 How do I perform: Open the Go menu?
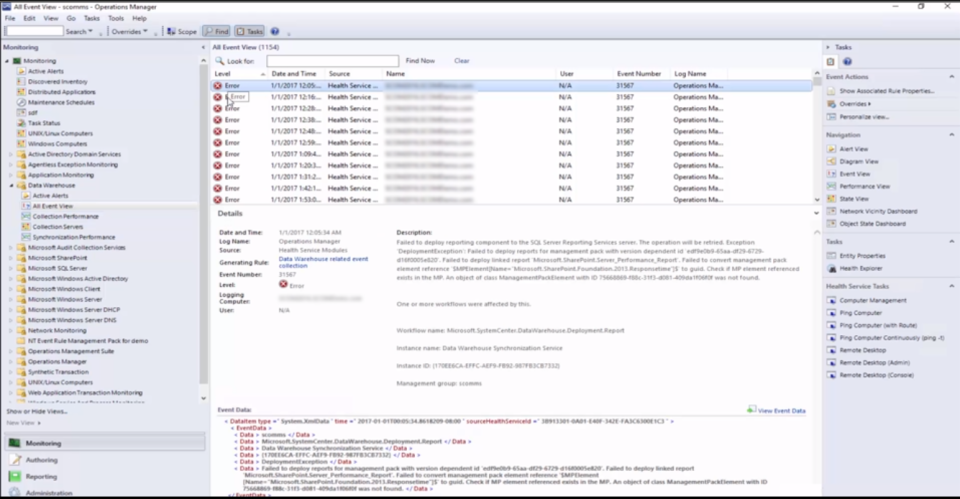(x=71, y=18)
